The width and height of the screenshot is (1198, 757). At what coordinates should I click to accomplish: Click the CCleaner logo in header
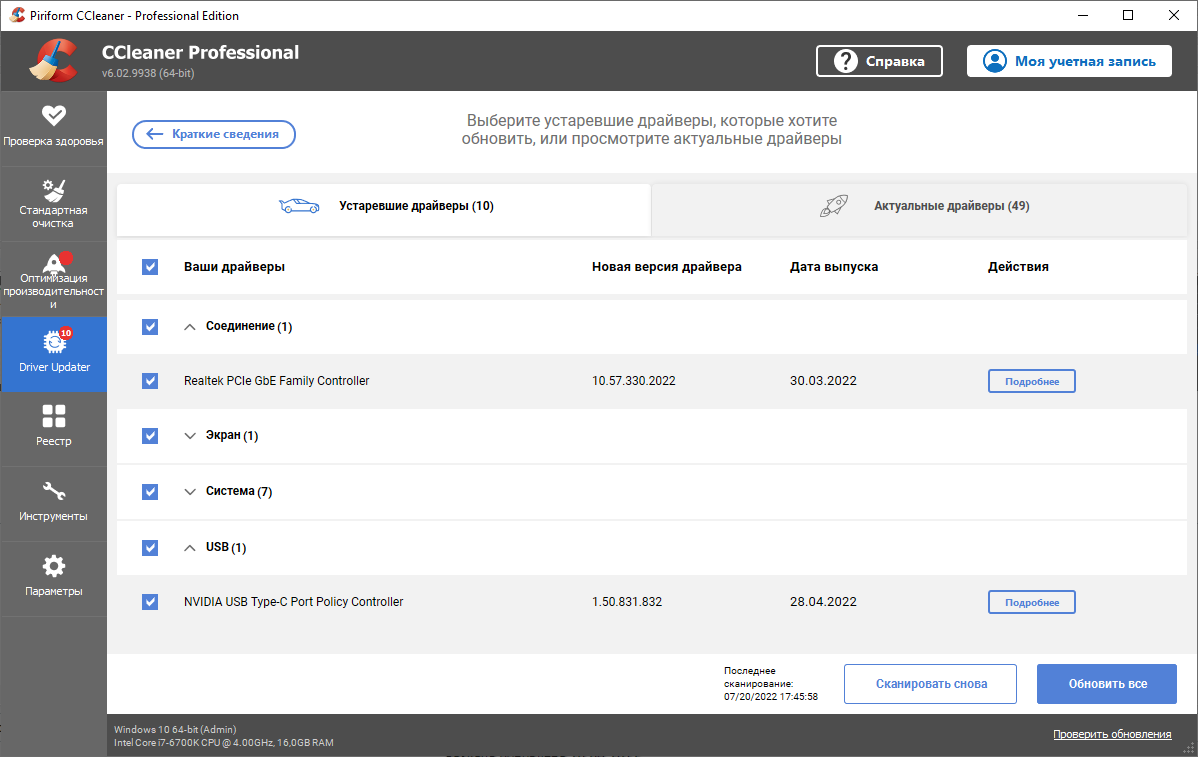[54, 61]
